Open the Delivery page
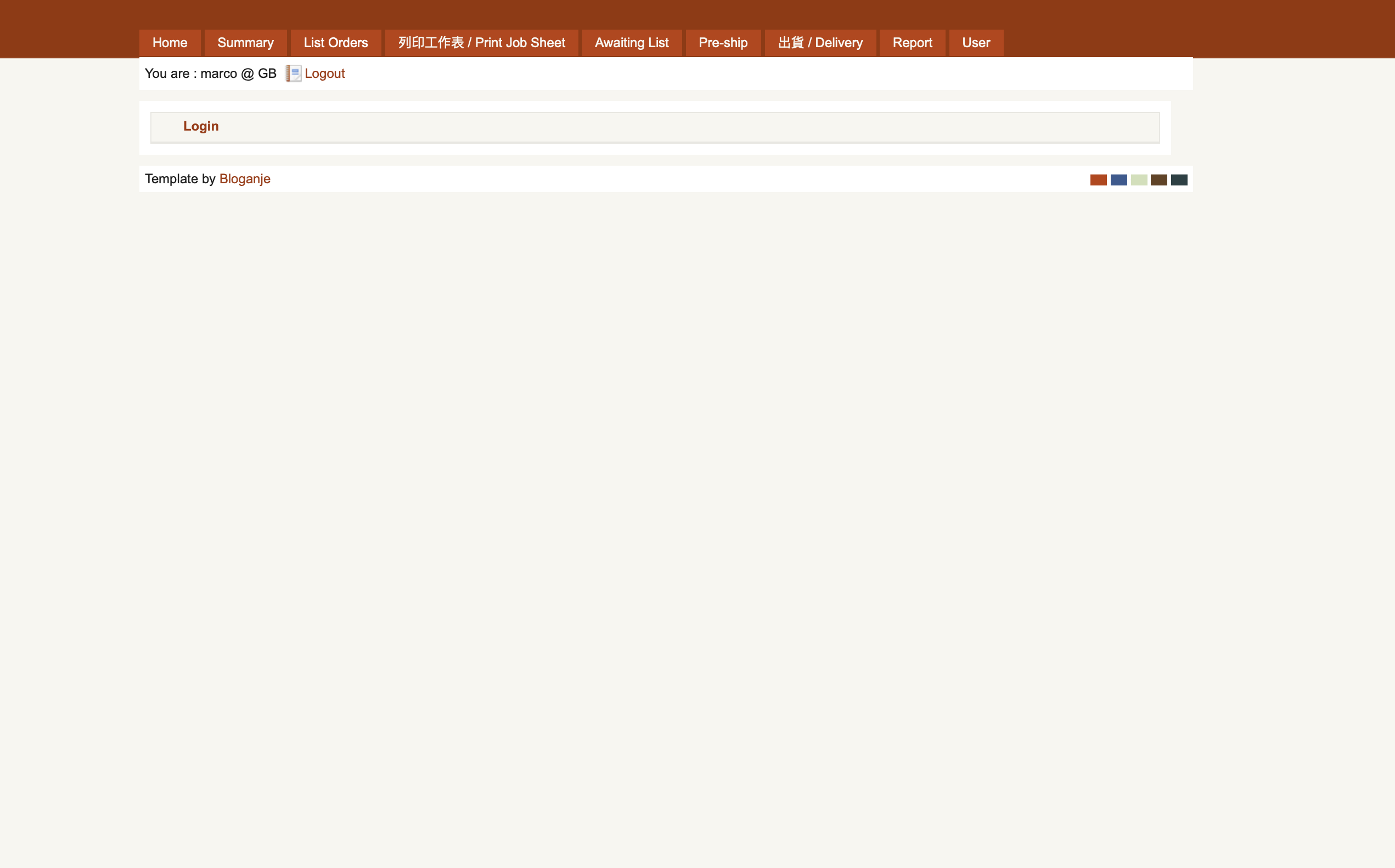The image size is (1395, 868). point(820,42)
